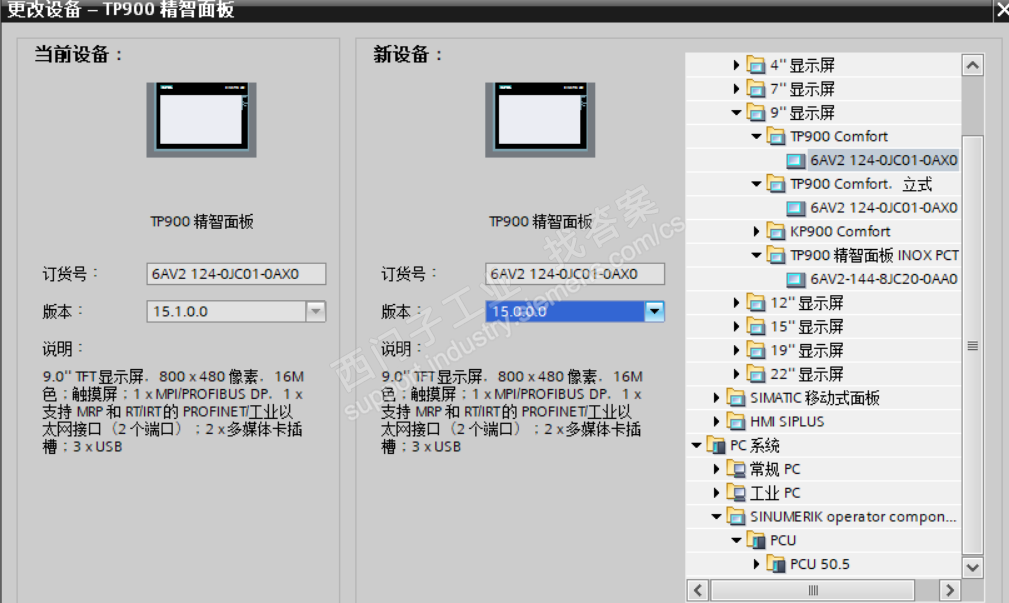Click the folder icon for 22" 显示屏

point(755,374)
